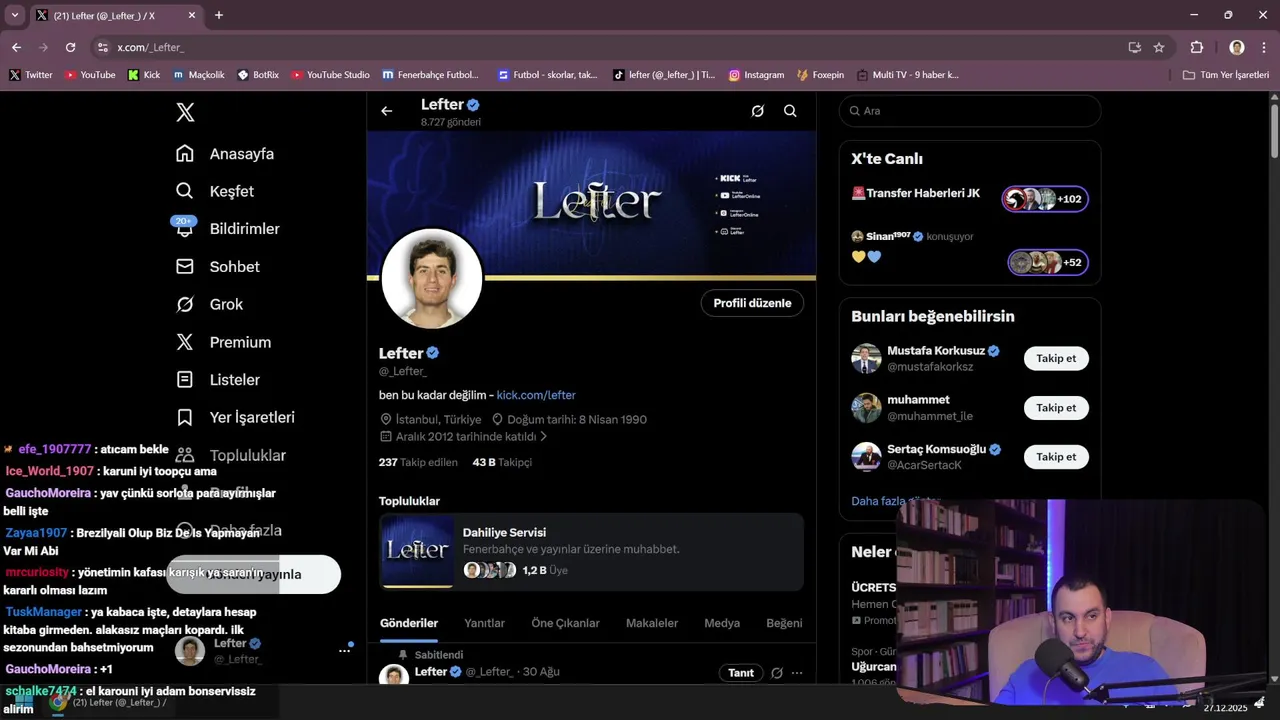Open Listeler in the sidebar
Viewport: 1280px width, 720px height.
click(x=218, y=380)
